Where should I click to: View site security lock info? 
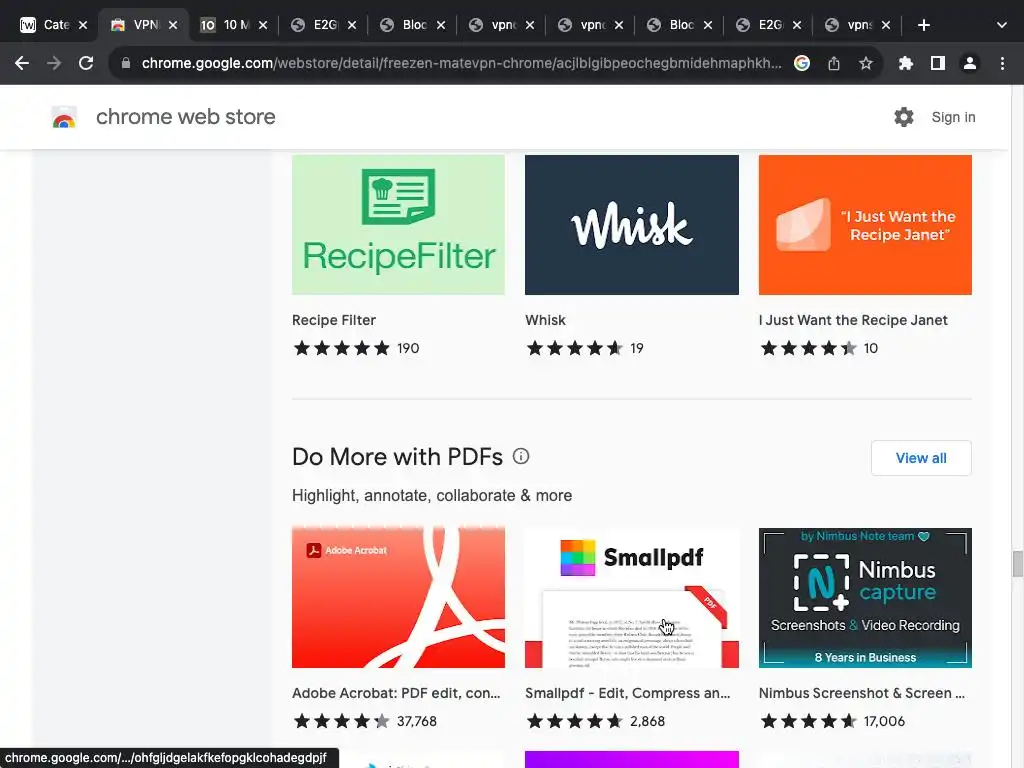pyautogui.click(x=126, y=63)
